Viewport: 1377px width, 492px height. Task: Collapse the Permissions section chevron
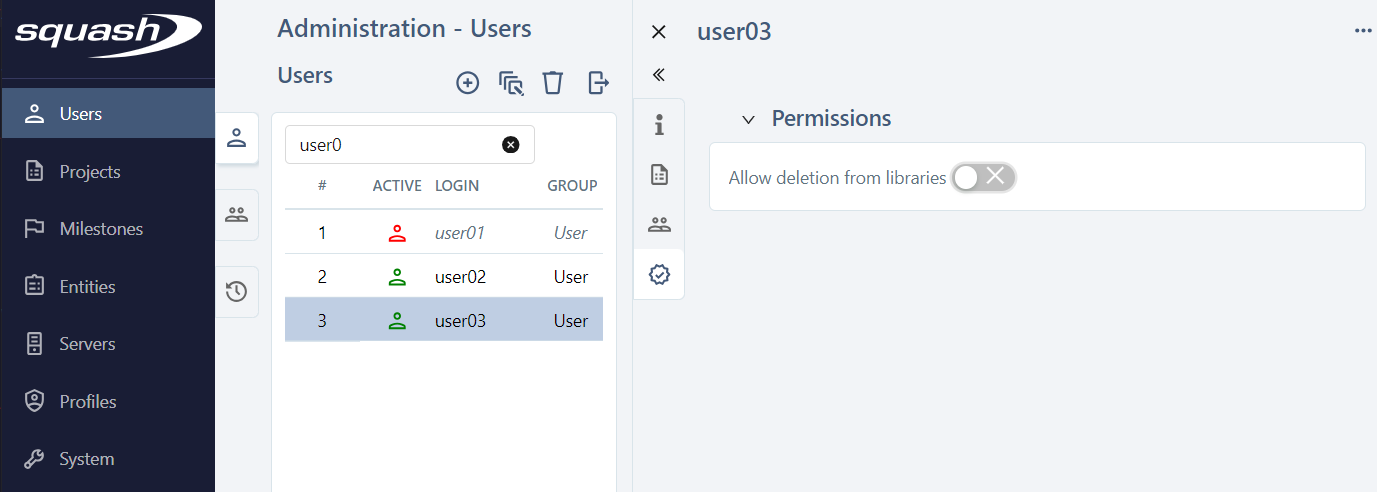pos(748,119)
